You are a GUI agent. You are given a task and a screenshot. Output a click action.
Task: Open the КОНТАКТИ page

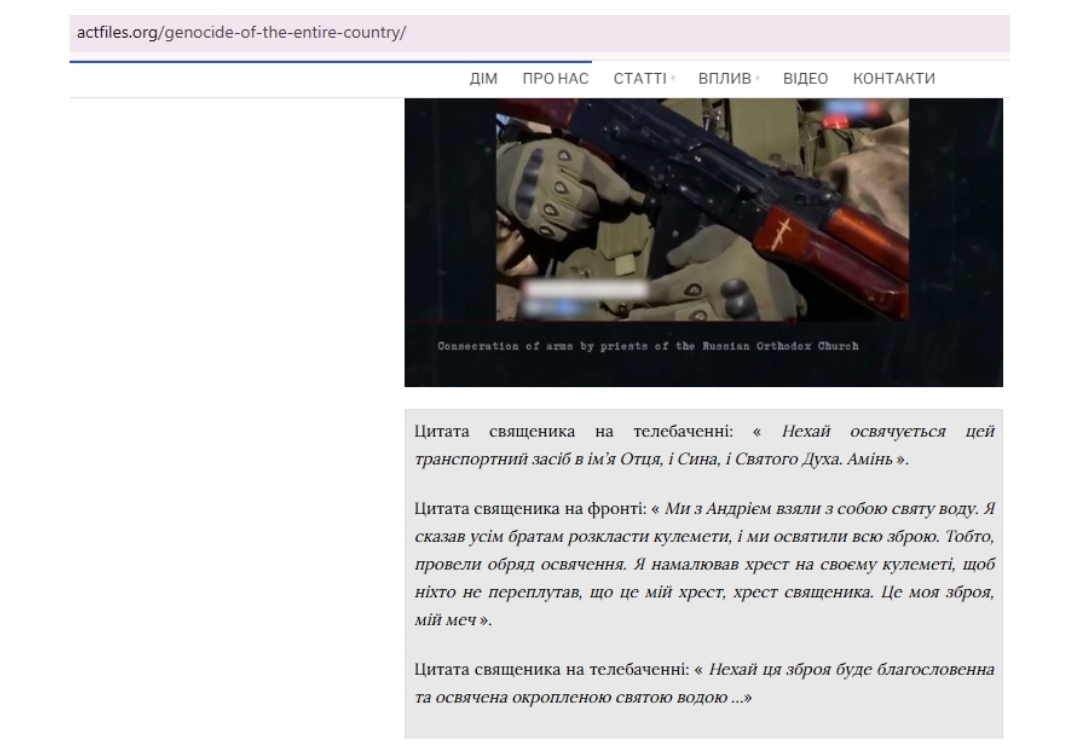(893, 79)
